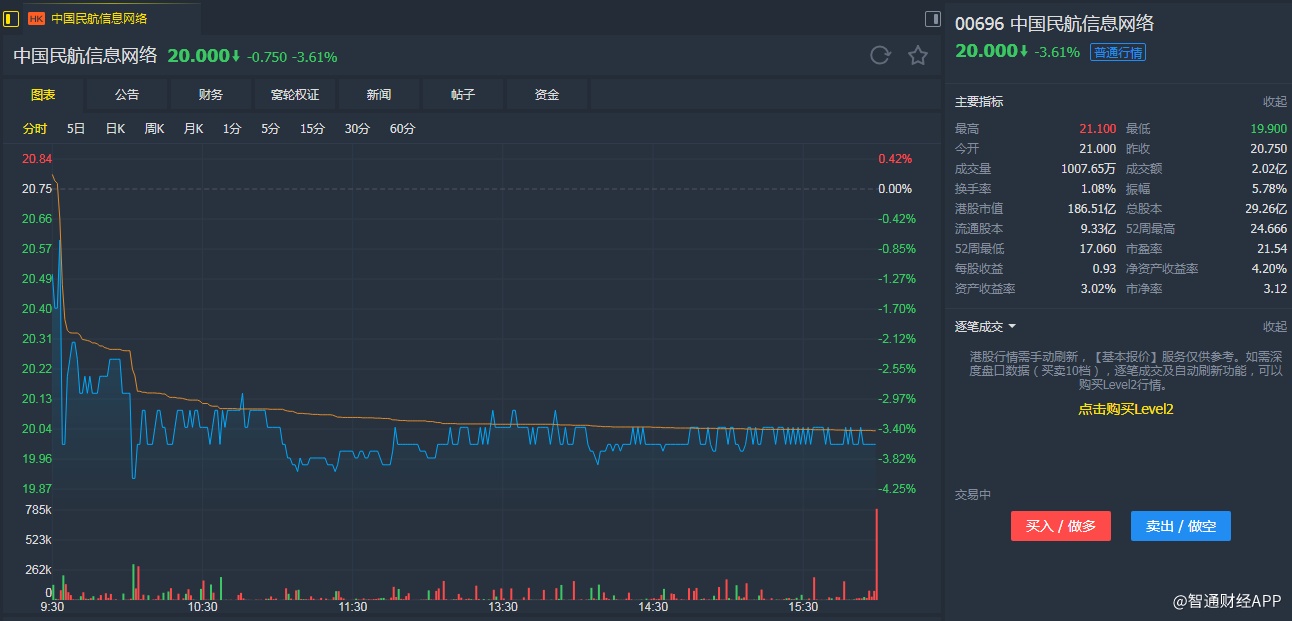Open the 公告 tab
The height and width of the screenshot is (621, 1292).
[x=127, y=95]
